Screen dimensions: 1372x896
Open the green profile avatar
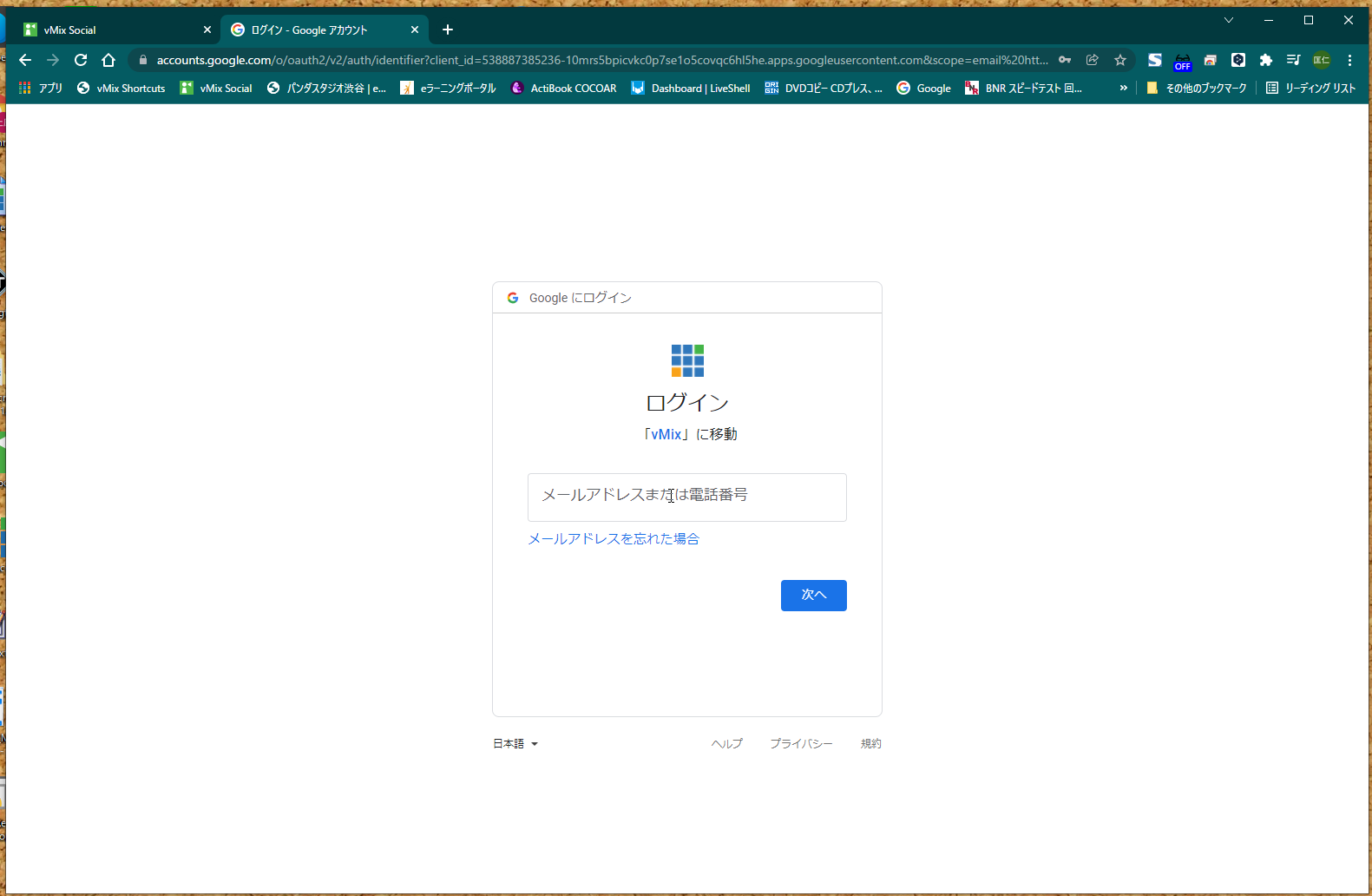[x=1322, y=60]
